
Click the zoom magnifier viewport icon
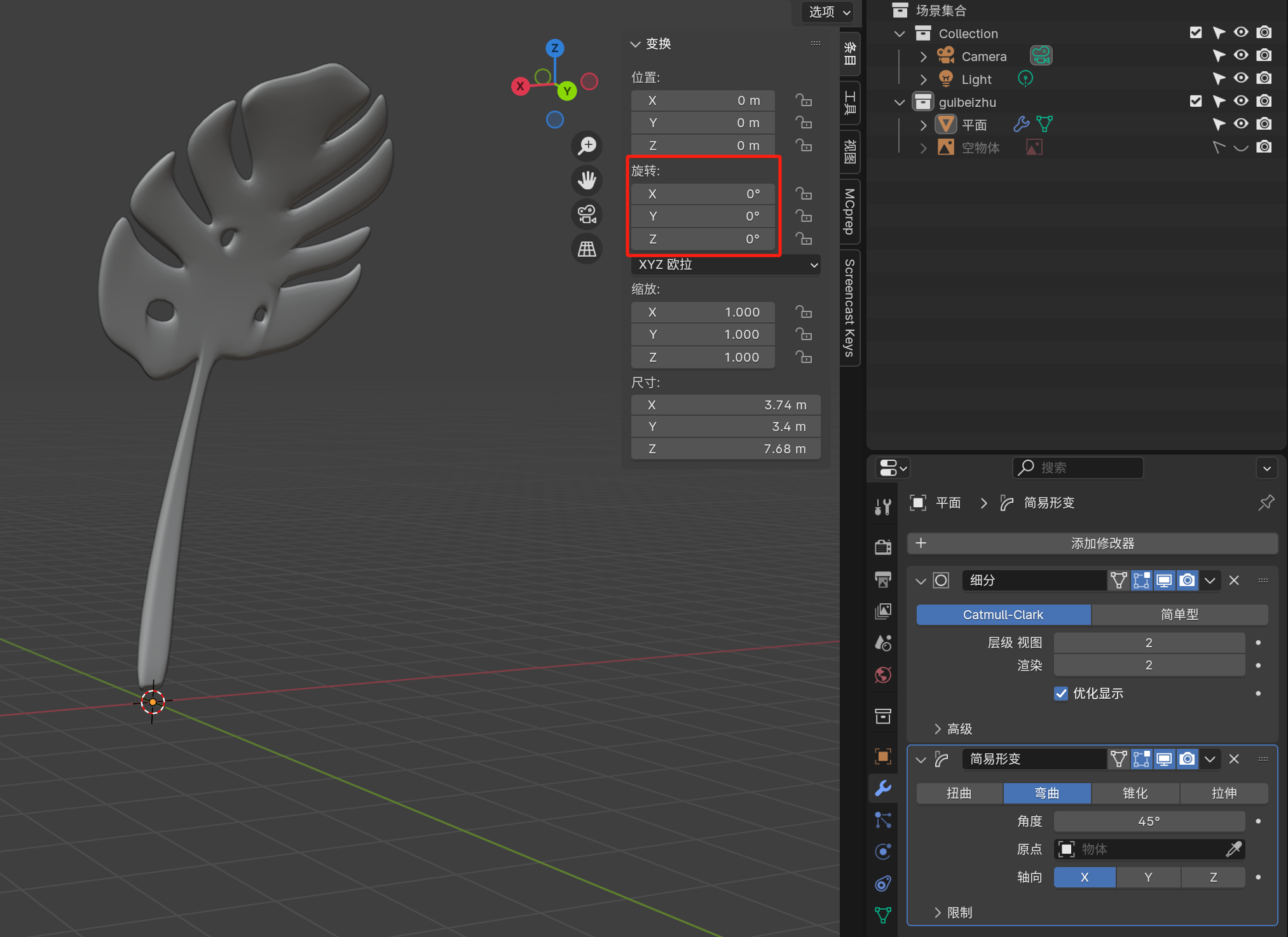click(x=587, y=146)
